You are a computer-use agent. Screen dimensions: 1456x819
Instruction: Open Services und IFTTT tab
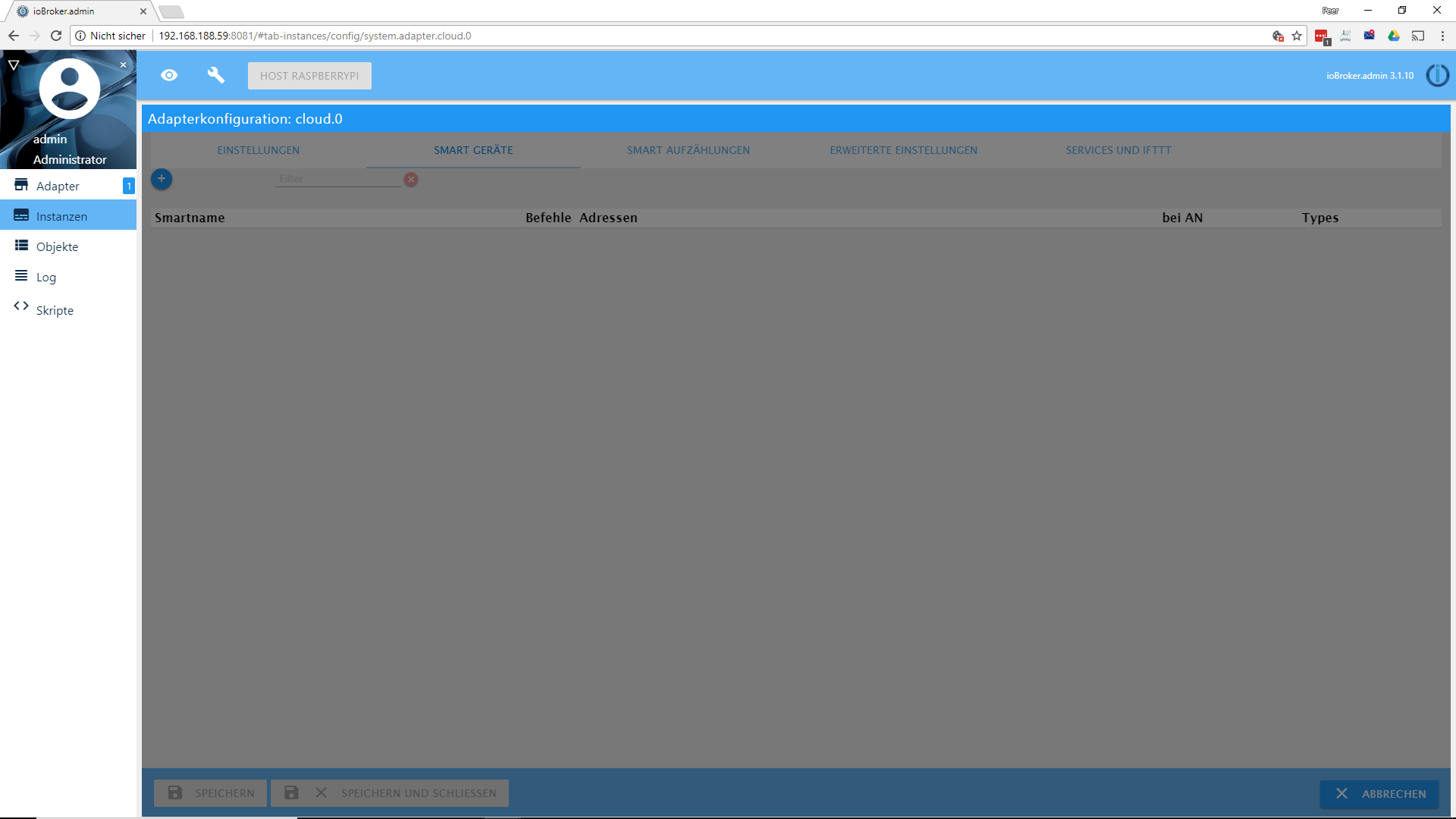click(1118, 150)
